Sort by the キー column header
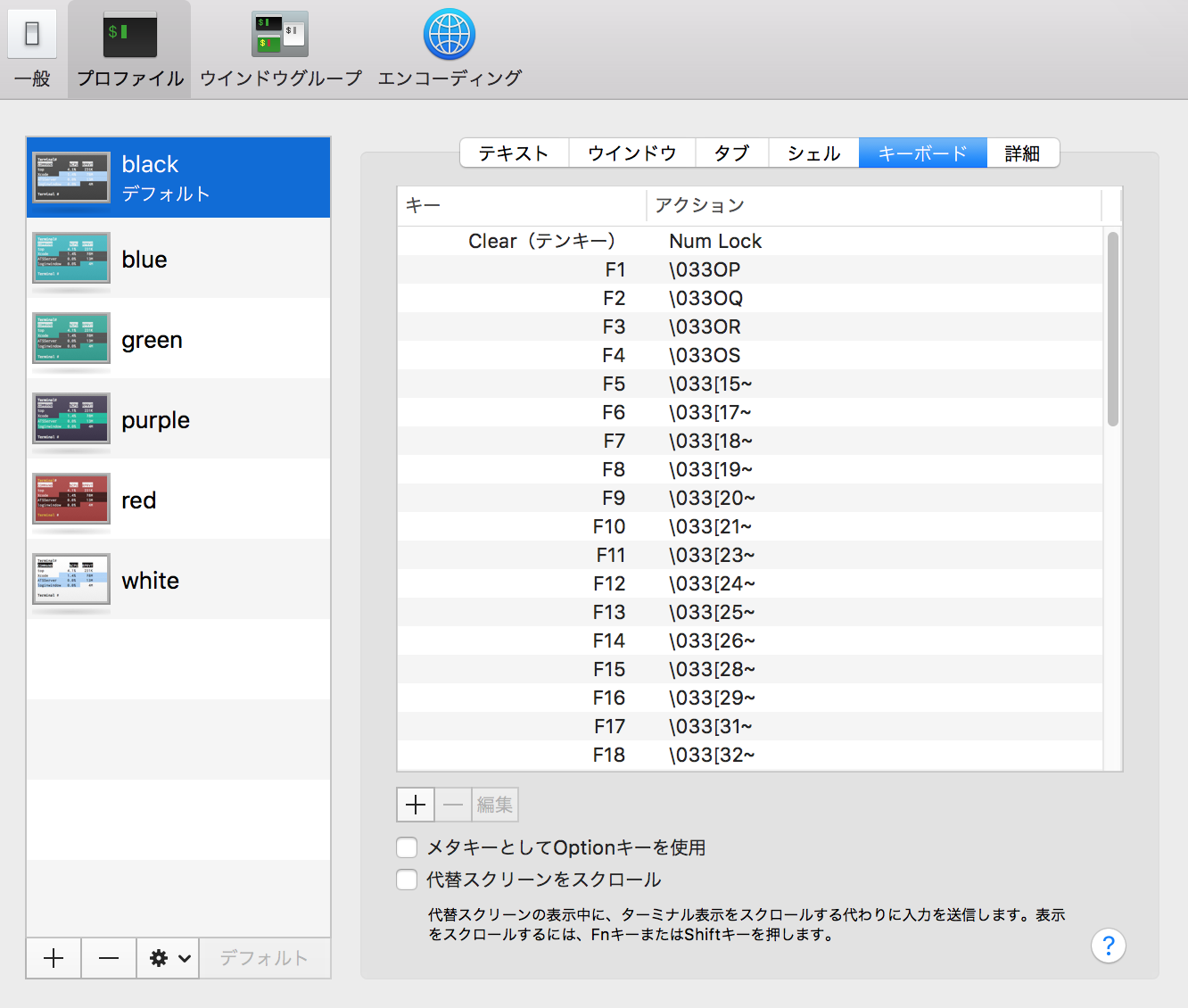The width and height of the screenshot is (1188, 1008). (522, 205)
